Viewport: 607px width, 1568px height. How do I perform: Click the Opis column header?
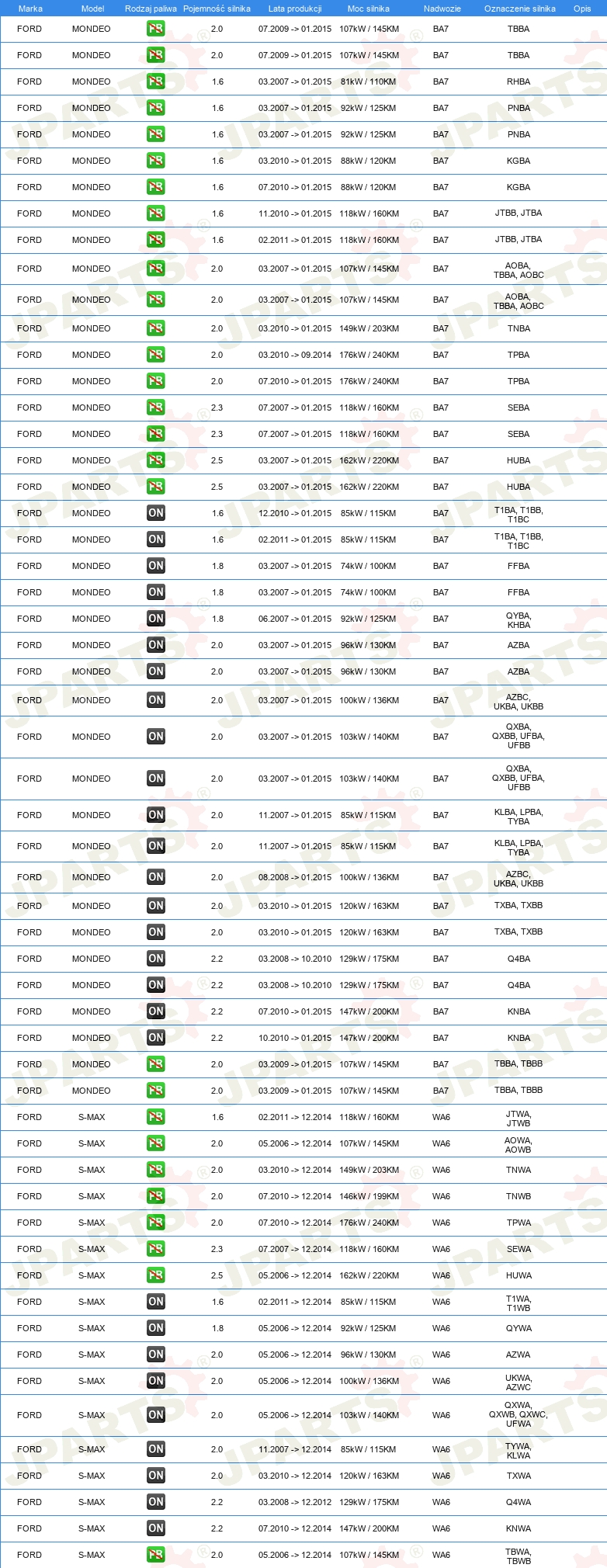(582, 9)
